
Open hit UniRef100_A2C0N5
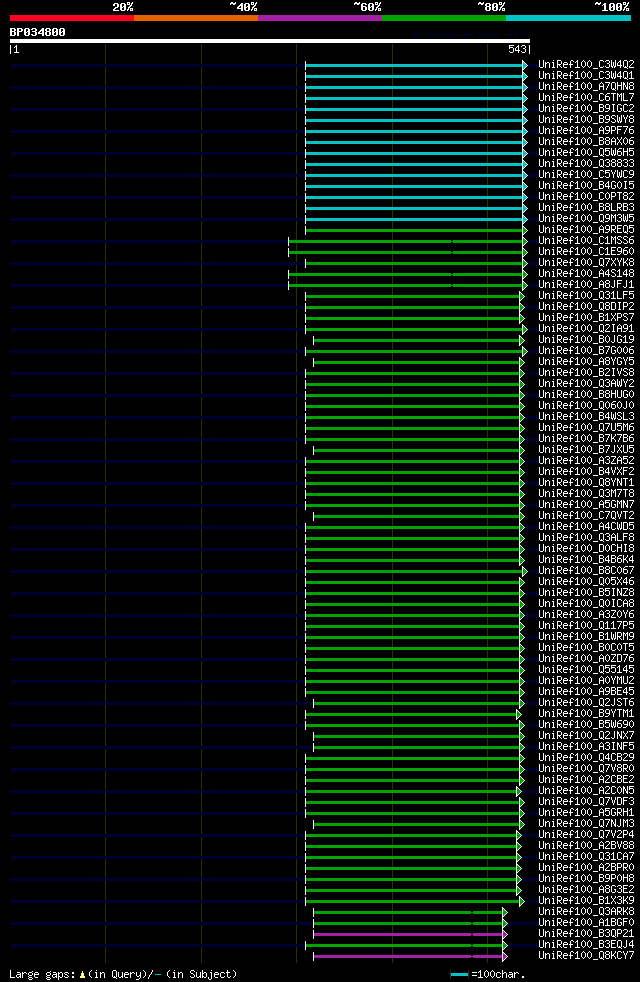(586, 791)
